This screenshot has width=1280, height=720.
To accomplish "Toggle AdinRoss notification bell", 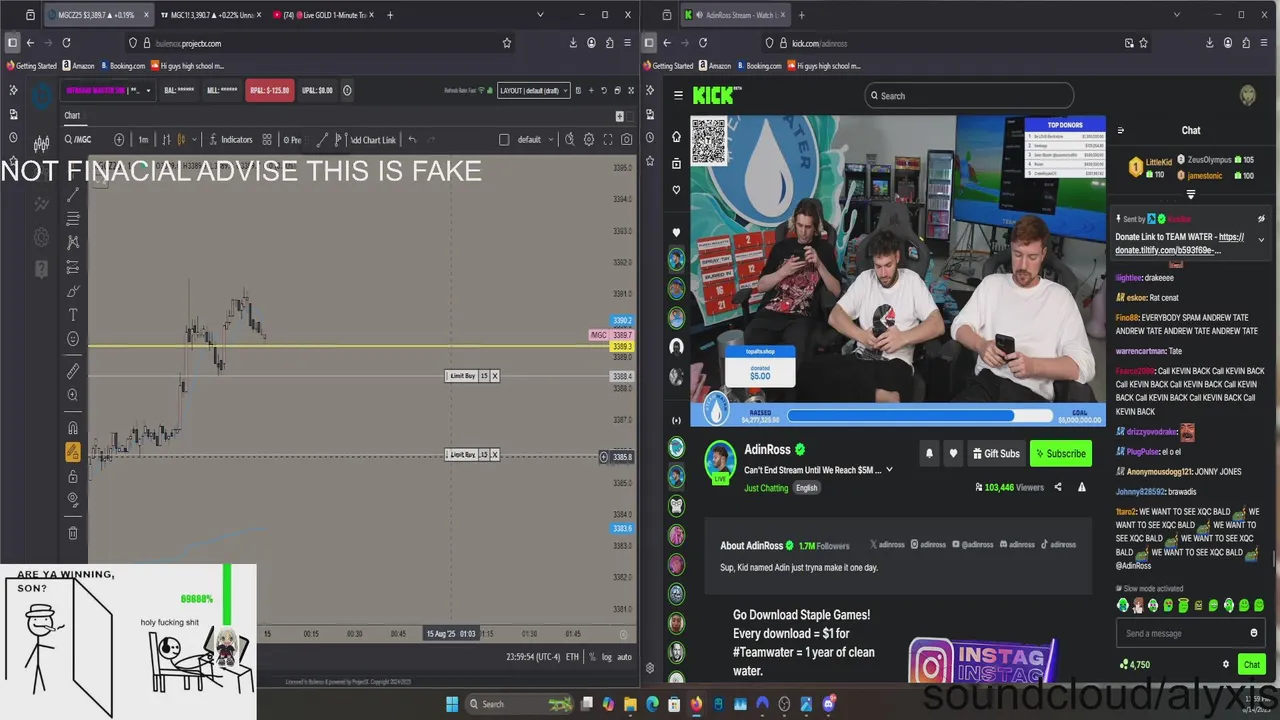I will click(929, 453).
